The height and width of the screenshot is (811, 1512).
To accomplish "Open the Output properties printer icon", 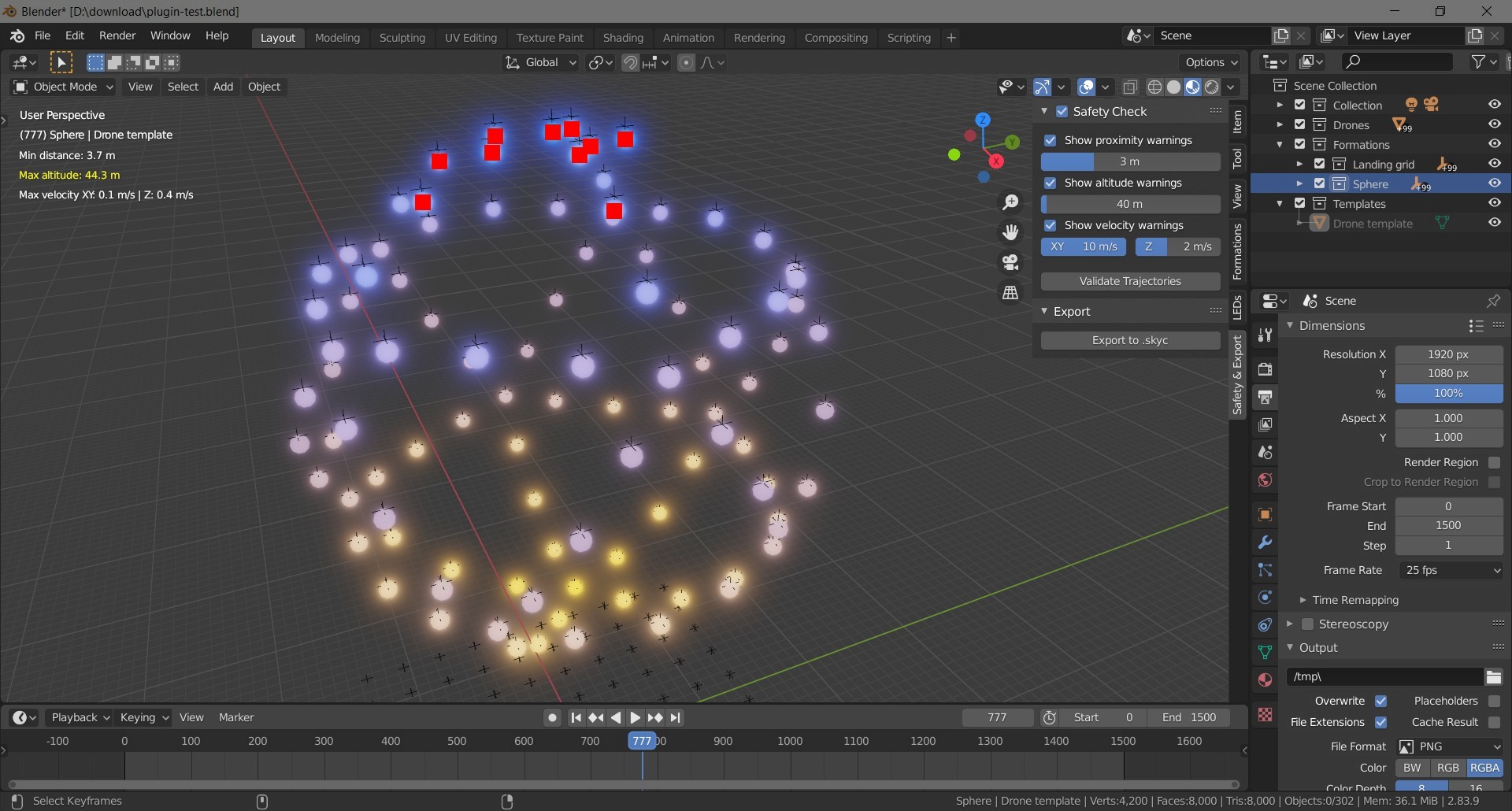I will point(1266,397).
